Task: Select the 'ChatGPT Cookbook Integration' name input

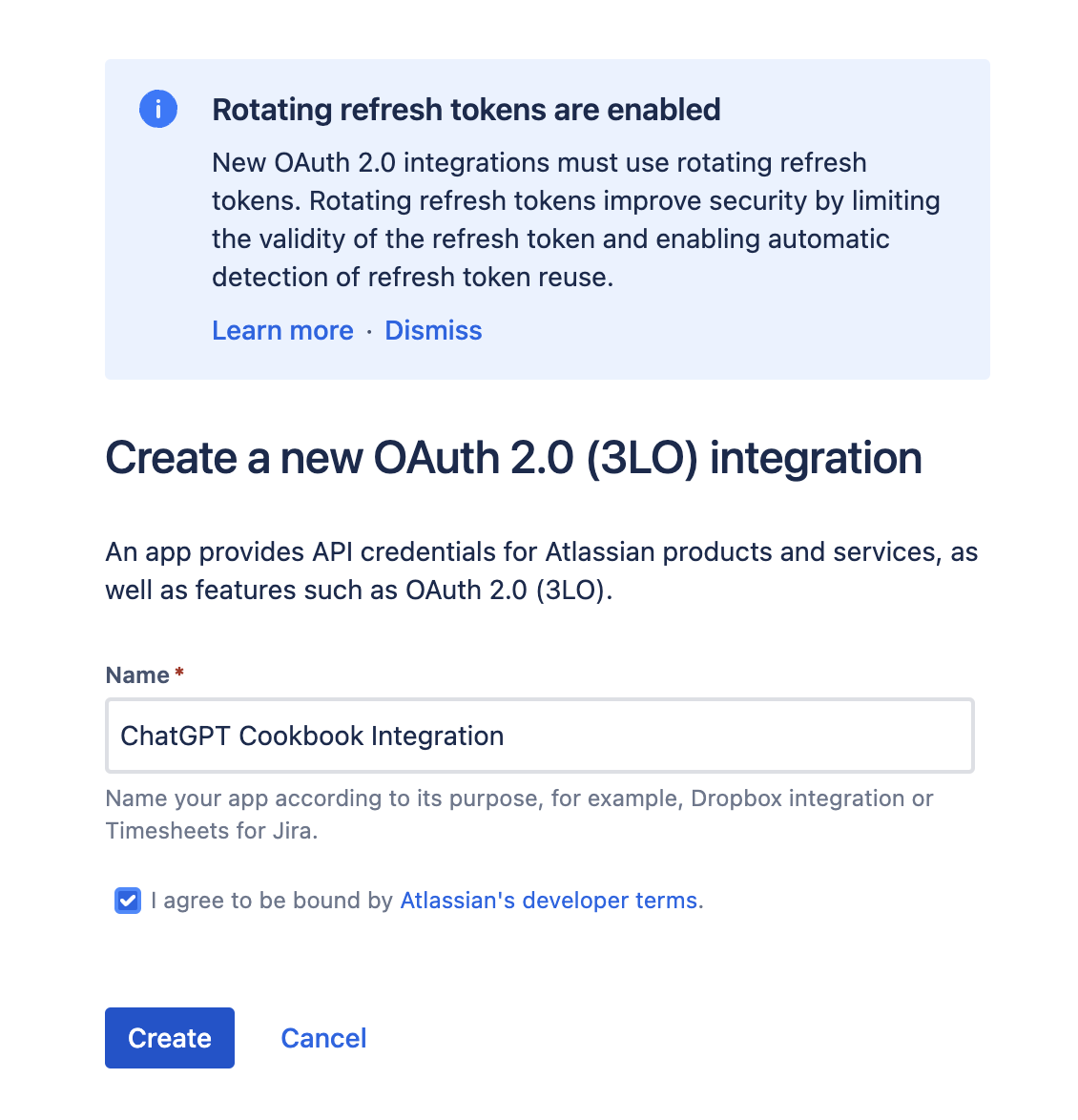Action: pyautogui.click(x=539, y=736)
